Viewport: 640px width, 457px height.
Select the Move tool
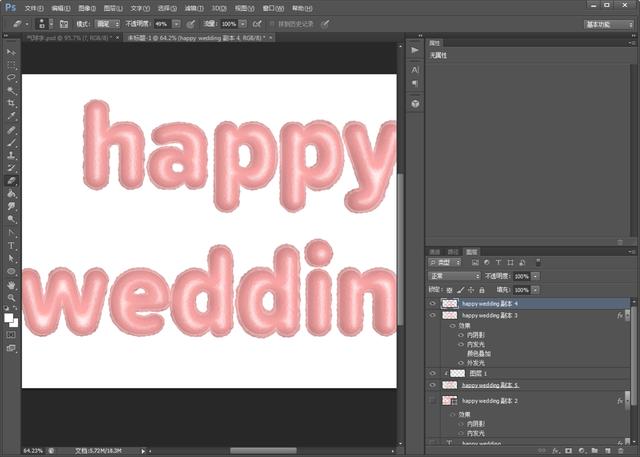[11, 52]
